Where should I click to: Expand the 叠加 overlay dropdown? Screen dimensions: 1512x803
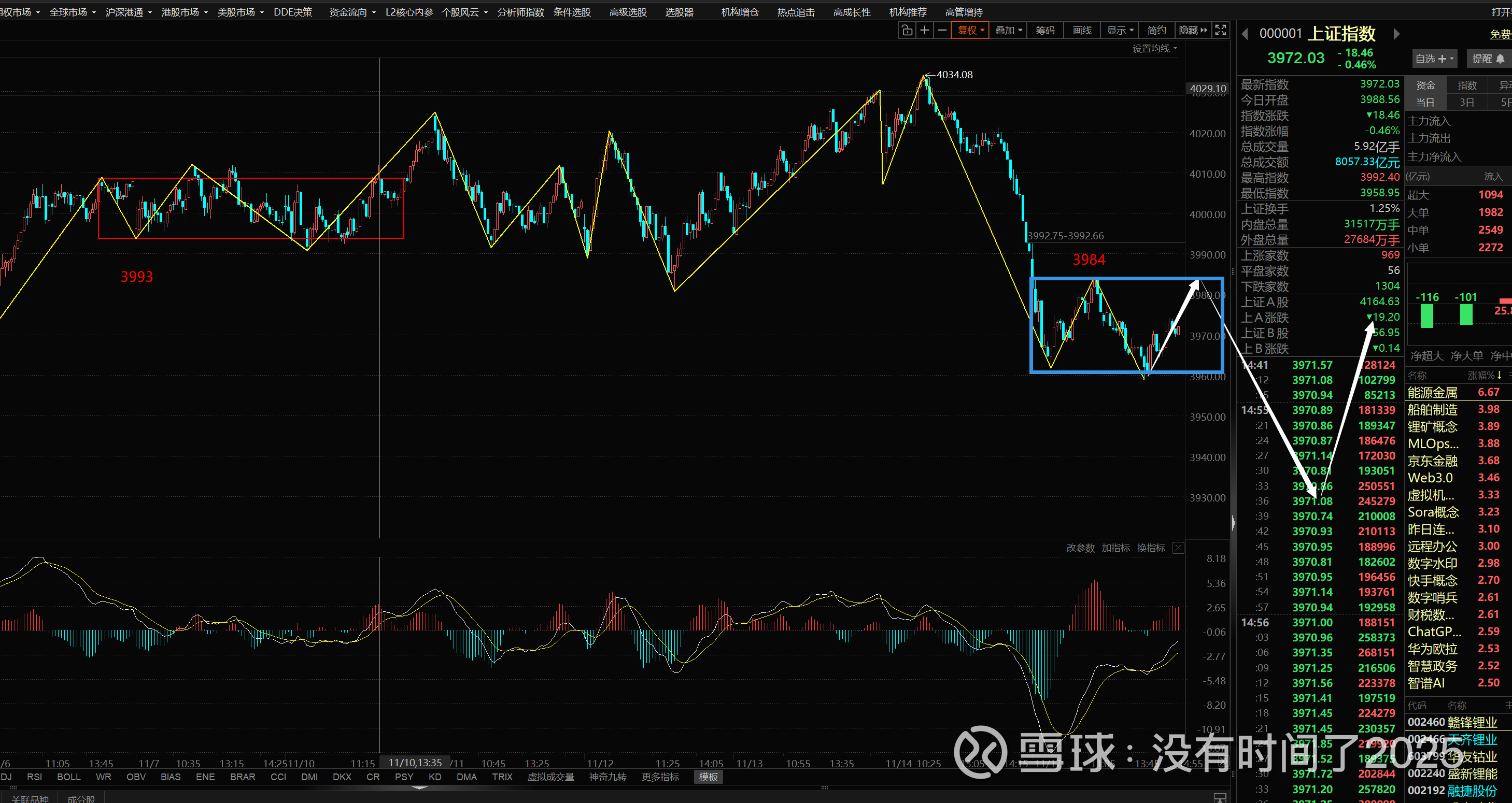1008,31
